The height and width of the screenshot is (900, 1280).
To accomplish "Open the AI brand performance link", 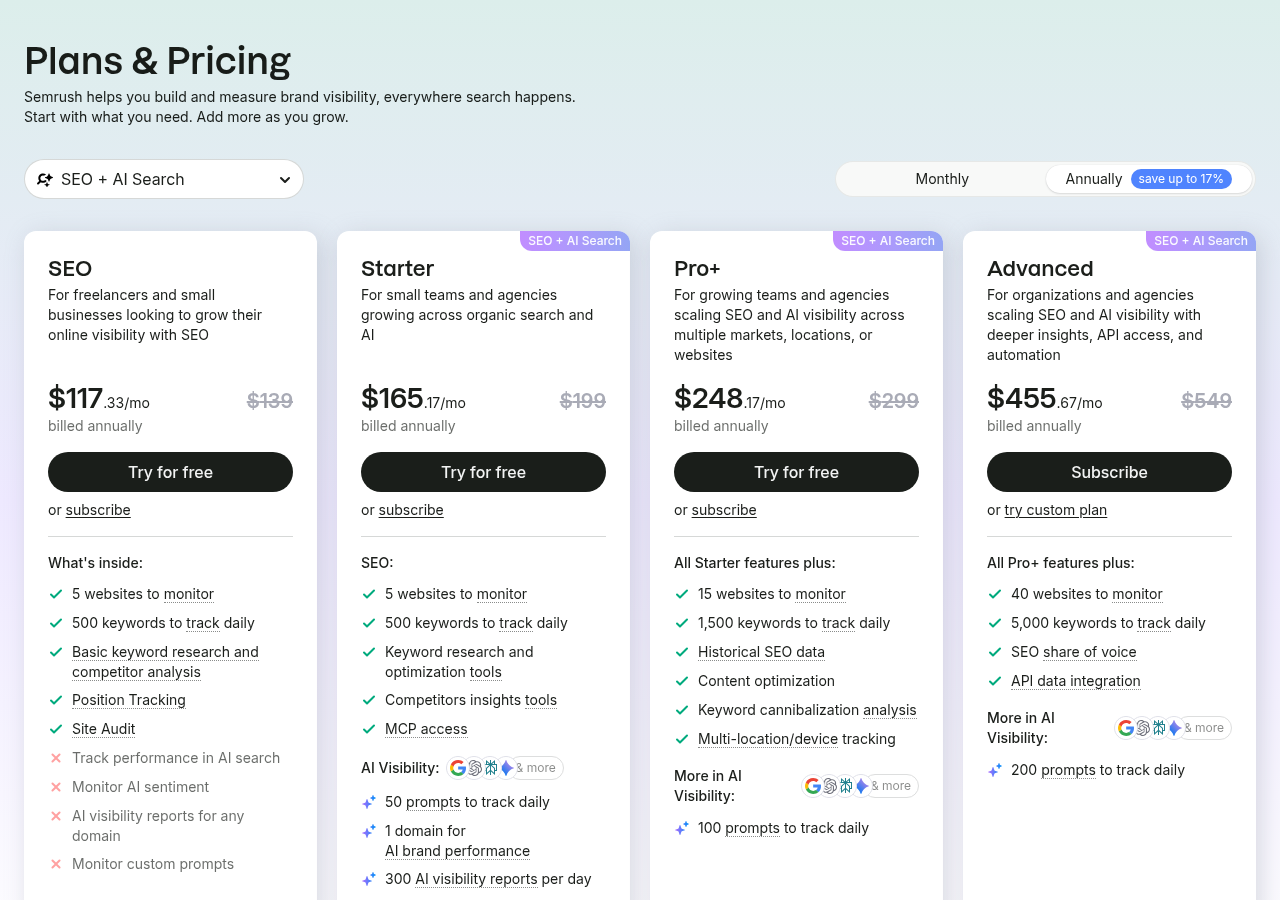I will [x=457, y=851].
